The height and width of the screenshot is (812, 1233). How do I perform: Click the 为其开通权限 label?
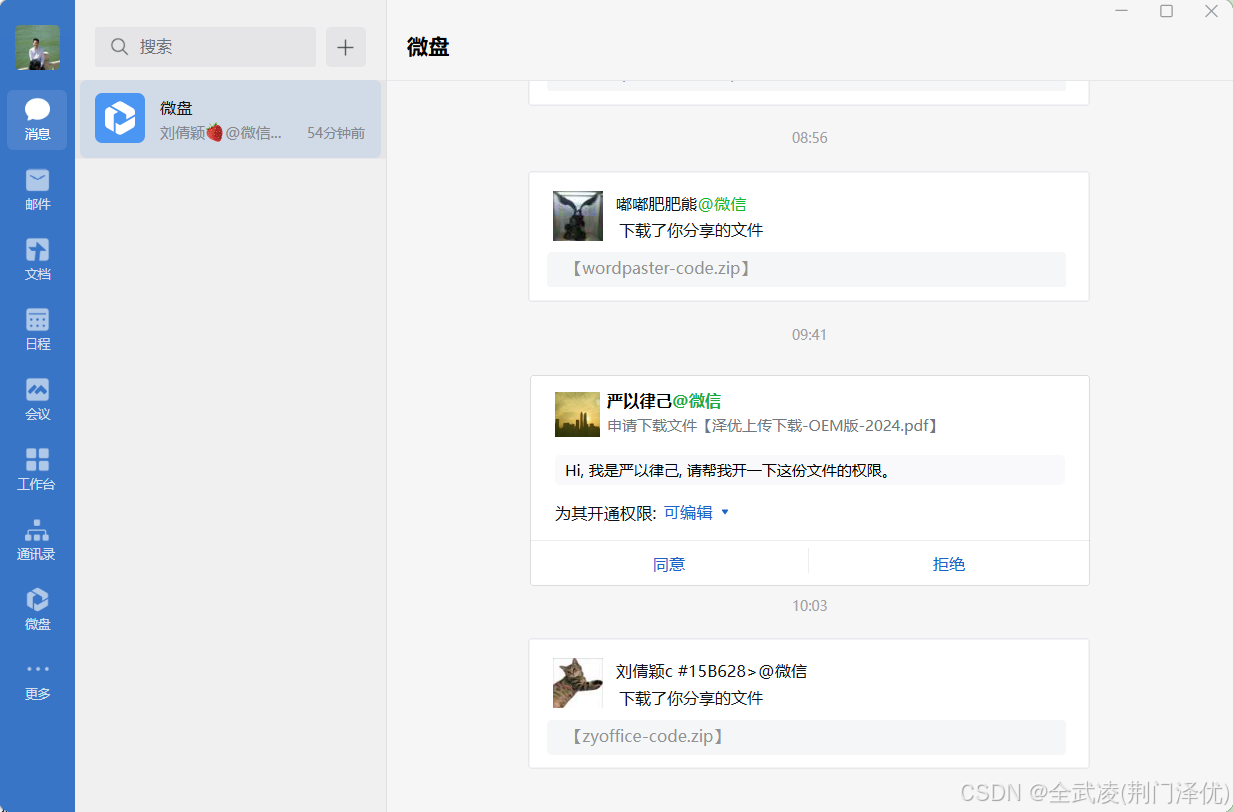(x=606, y=513)
